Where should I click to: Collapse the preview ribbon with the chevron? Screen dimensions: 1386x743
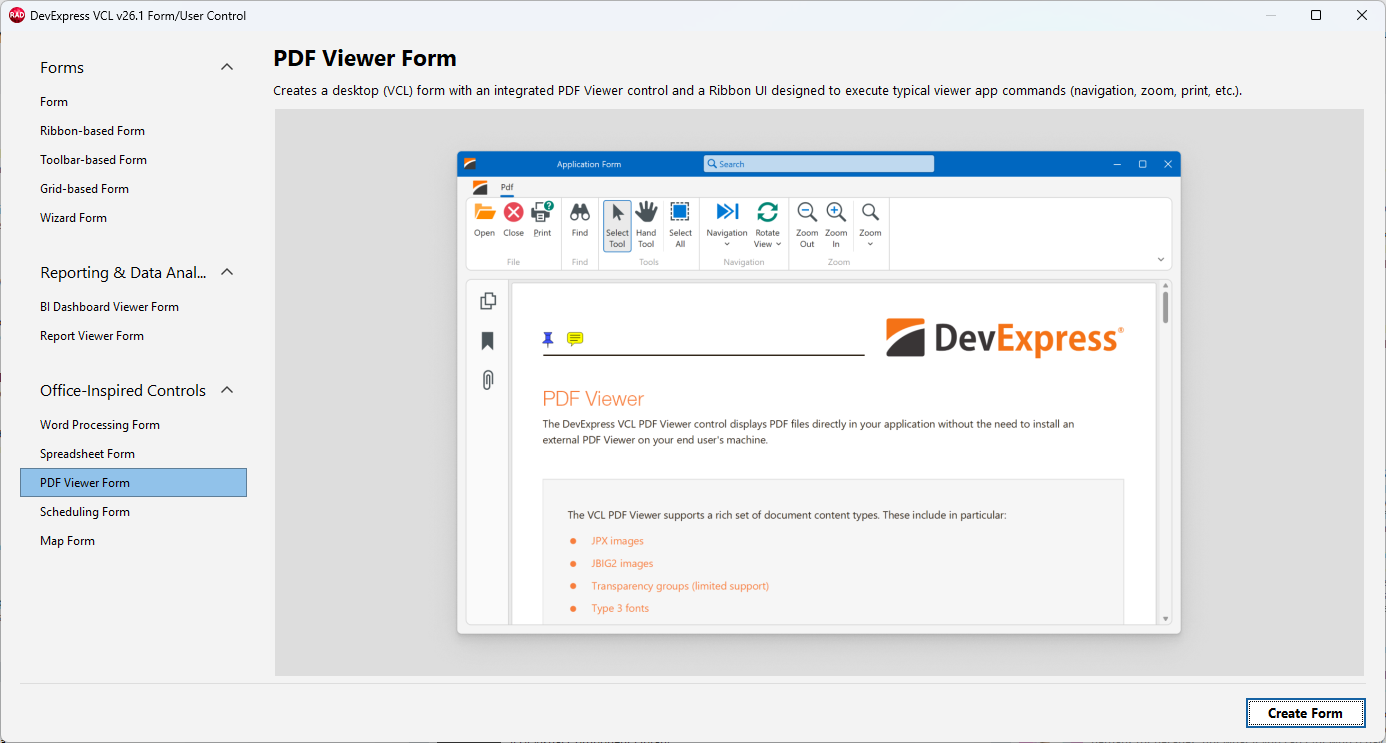click(x=1161, y=260)
